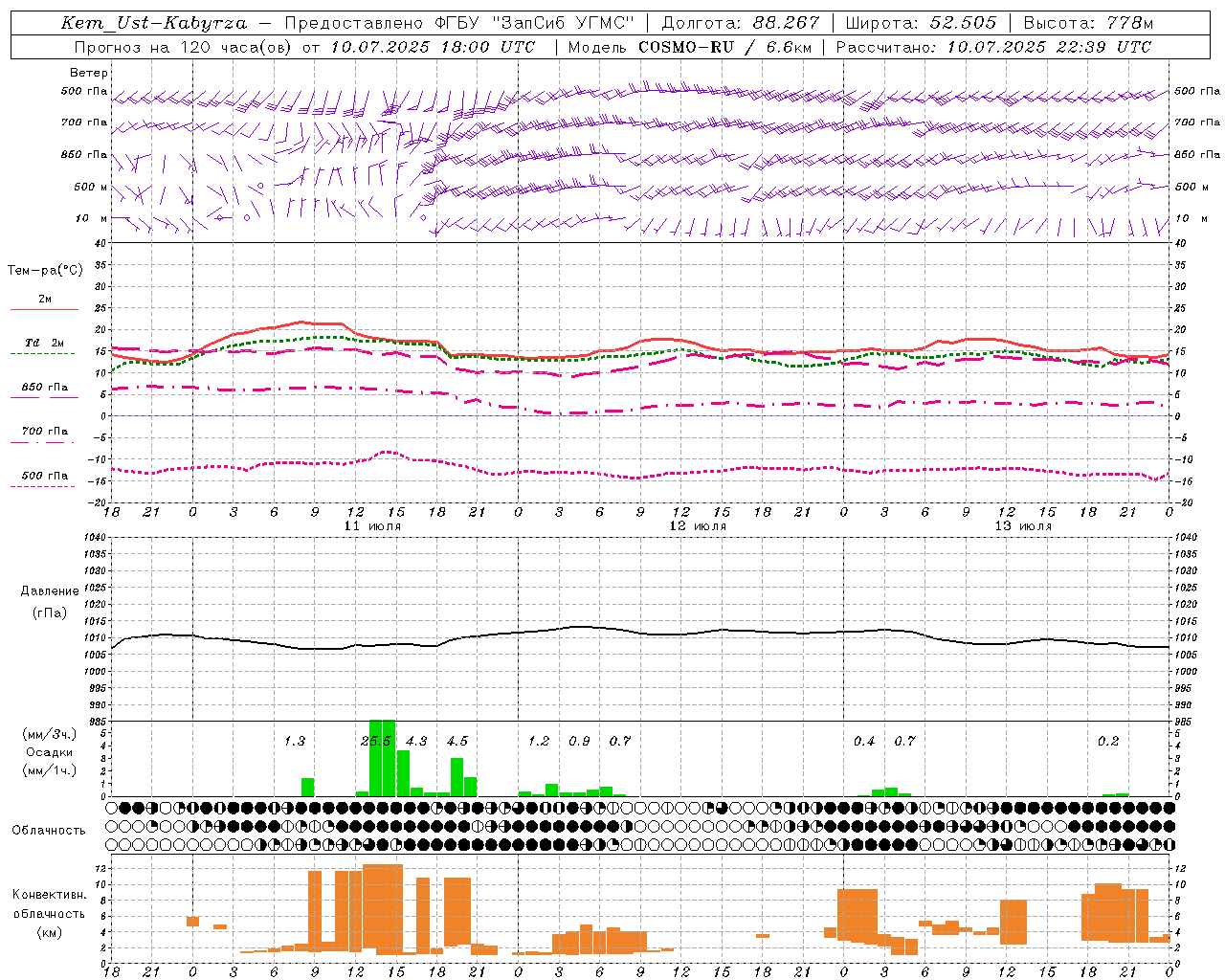Select the text Прогноз на 120 часа(ов)
Image resolution: width=1225 pixels, height=980 pixels.
[x=185, y=47]
